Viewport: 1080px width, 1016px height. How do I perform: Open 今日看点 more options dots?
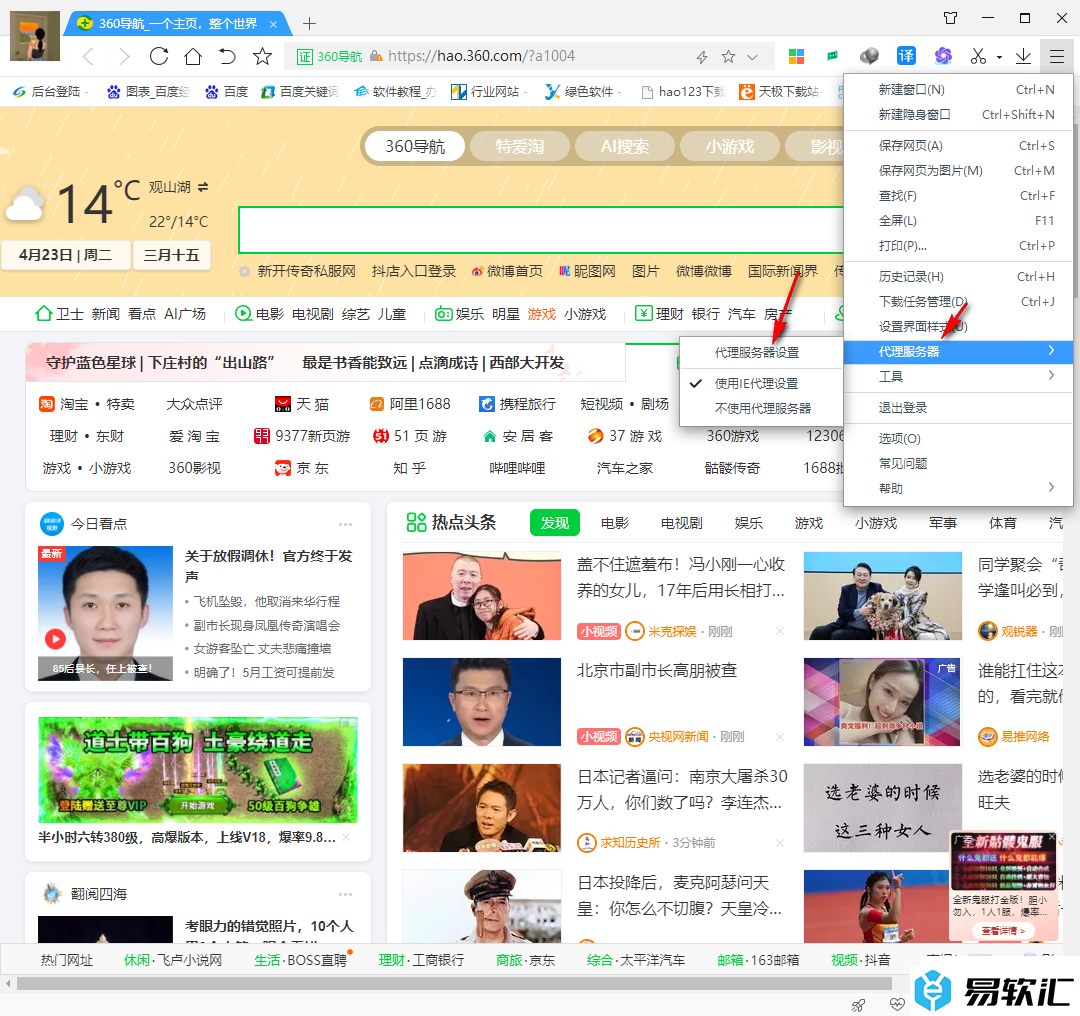pos(345,524)
